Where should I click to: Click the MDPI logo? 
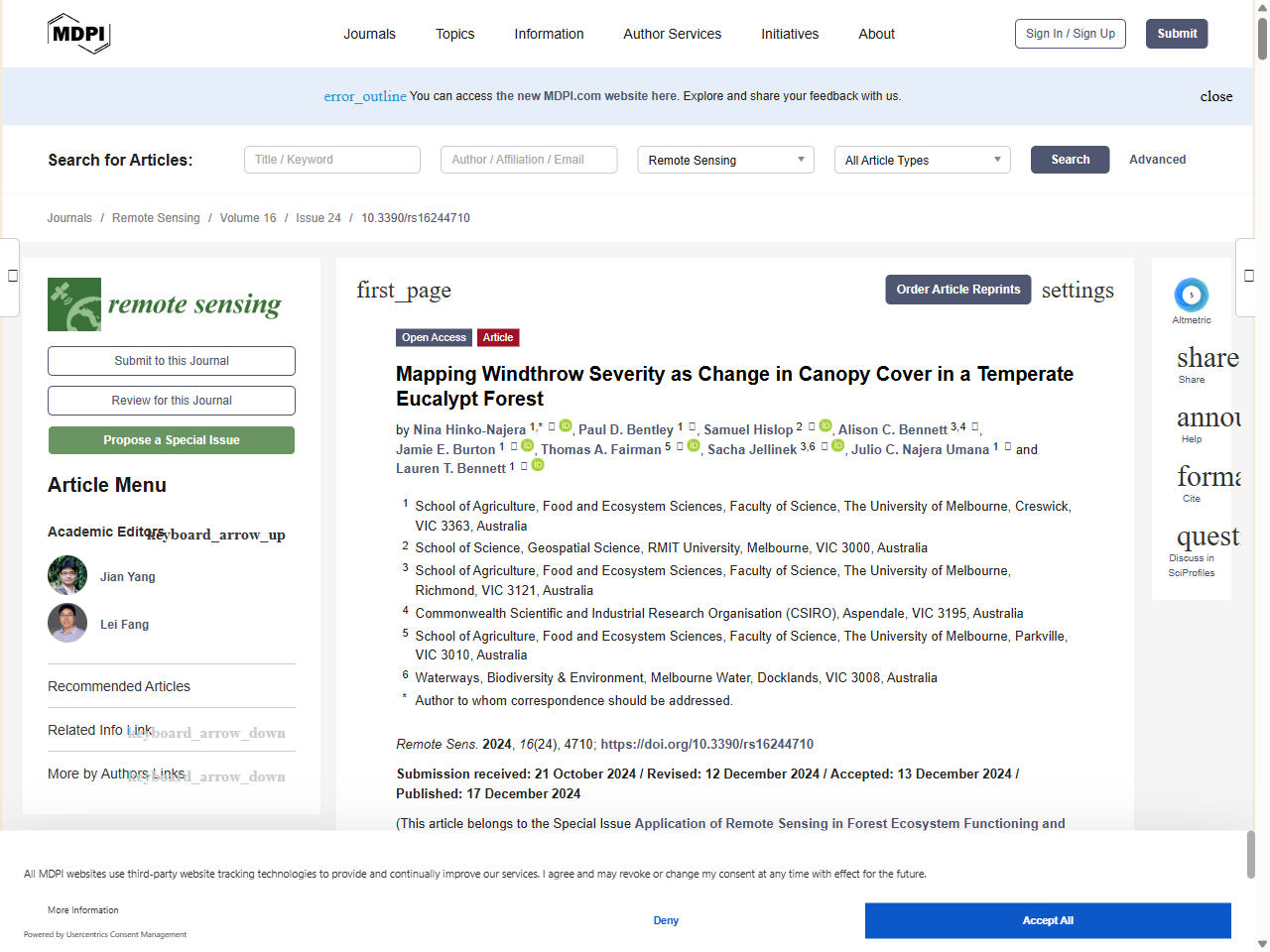click(78, 34)
